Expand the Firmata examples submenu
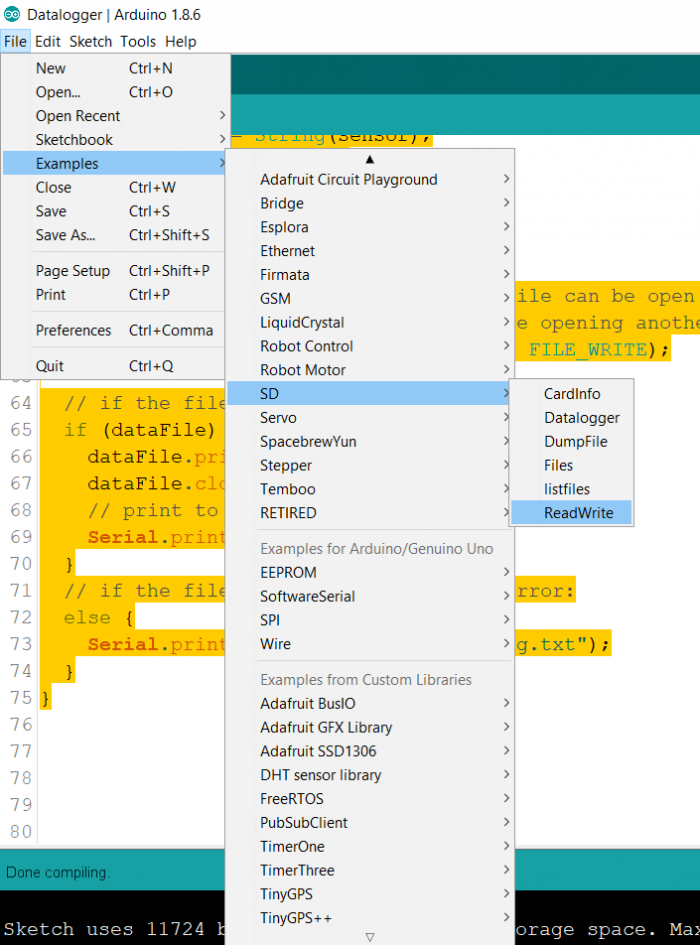This screenshot has width=700, height=945. coord(370,275)
